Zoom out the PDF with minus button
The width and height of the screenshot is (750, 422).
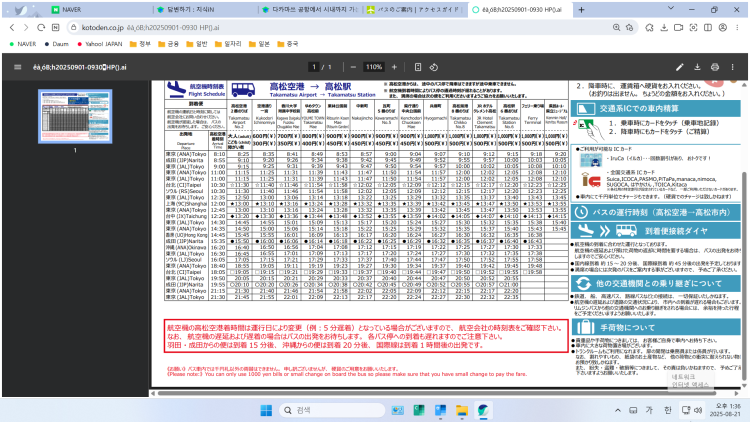pos(353,67)
